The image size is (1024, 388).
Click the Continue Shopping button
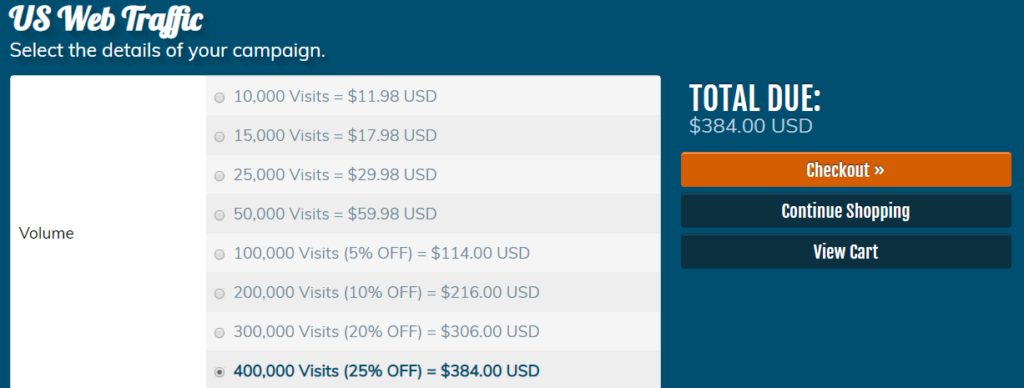846,211
